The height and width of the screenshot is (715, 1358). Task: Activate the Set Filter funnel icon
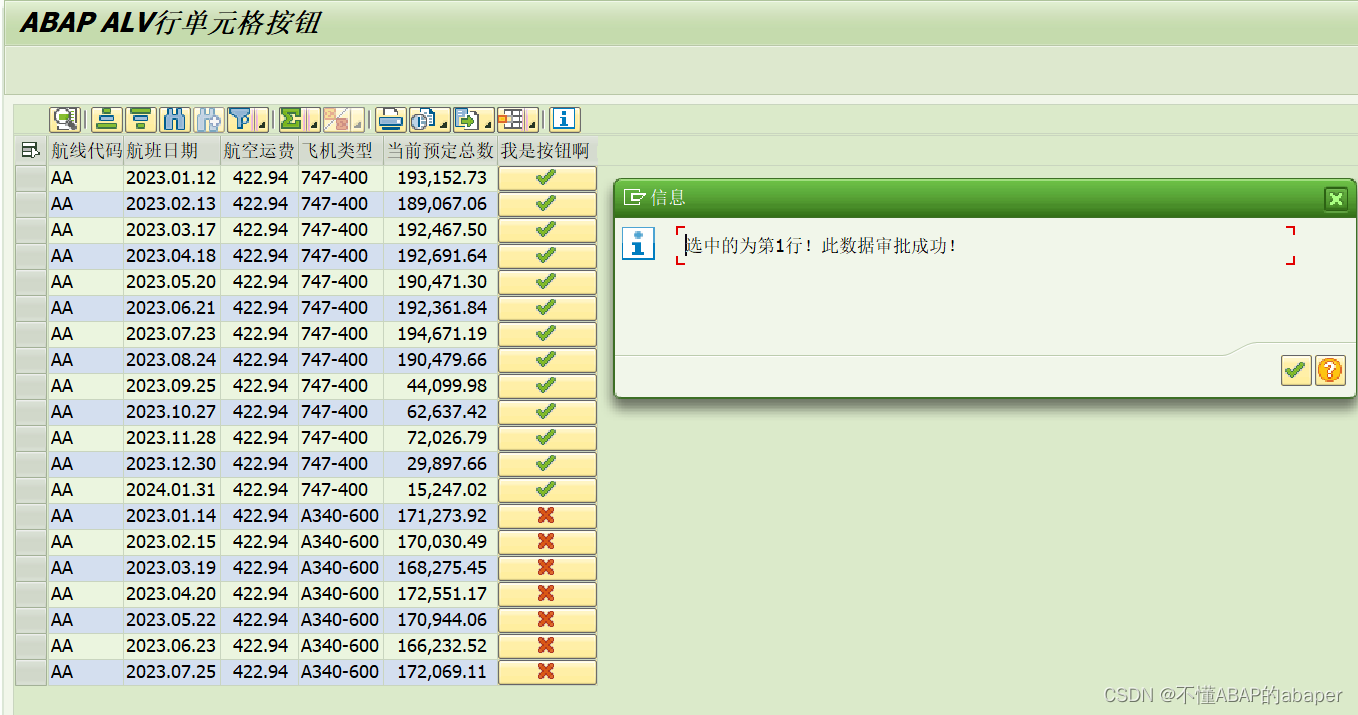[x=240, y=119]
